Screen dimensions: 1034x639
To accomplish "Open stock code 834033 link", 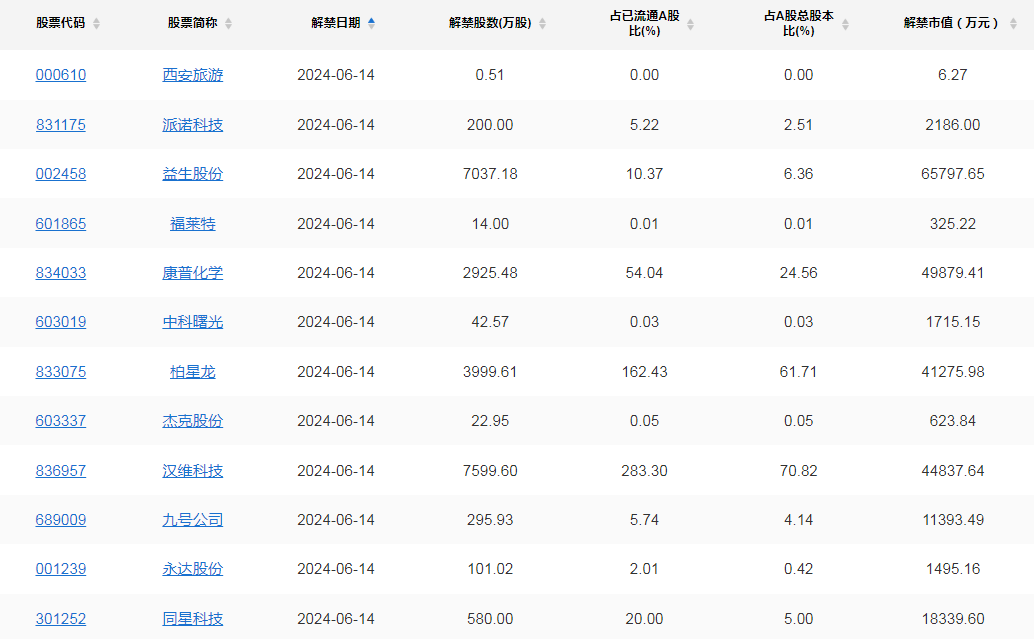I will click(x=61, y=273).
